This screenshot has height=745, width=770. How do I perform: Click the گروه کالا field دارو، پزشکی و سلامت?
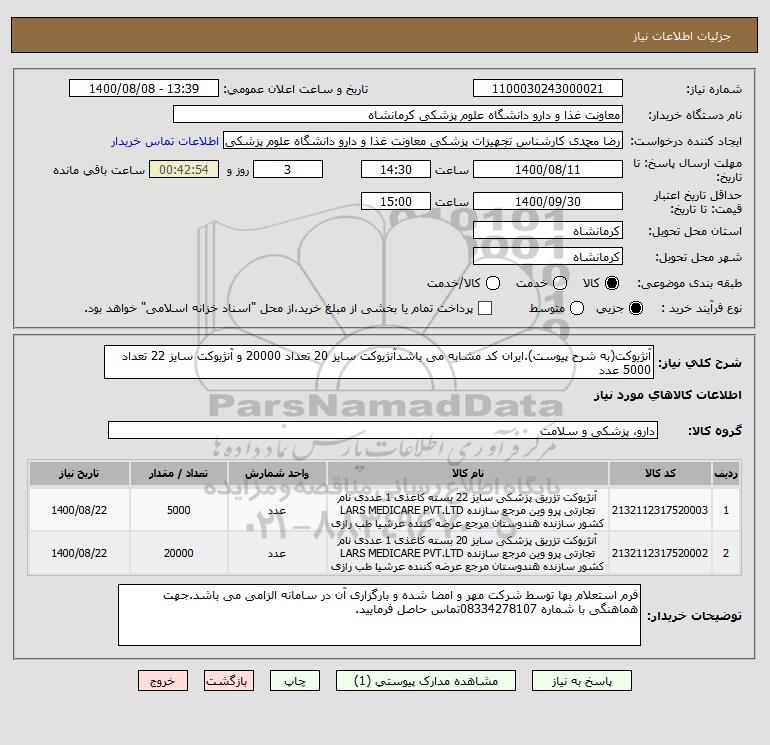coord(383,431)
